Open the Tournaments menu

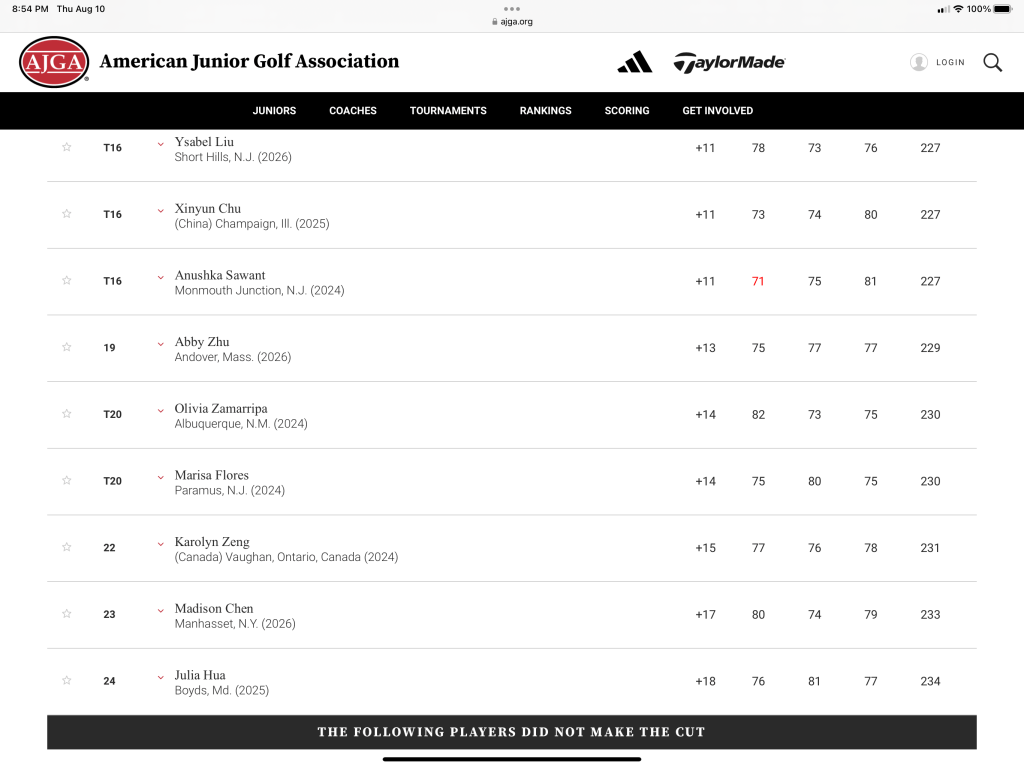pyautogui.click(x=448, y=111)
